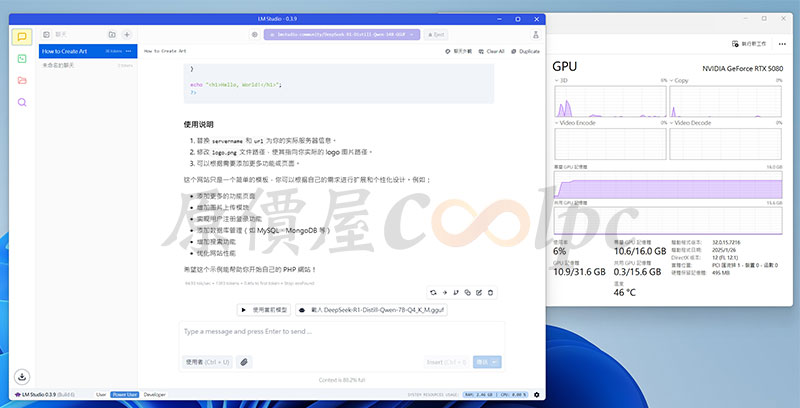Open app settings gear in status bar

[536, 394]
